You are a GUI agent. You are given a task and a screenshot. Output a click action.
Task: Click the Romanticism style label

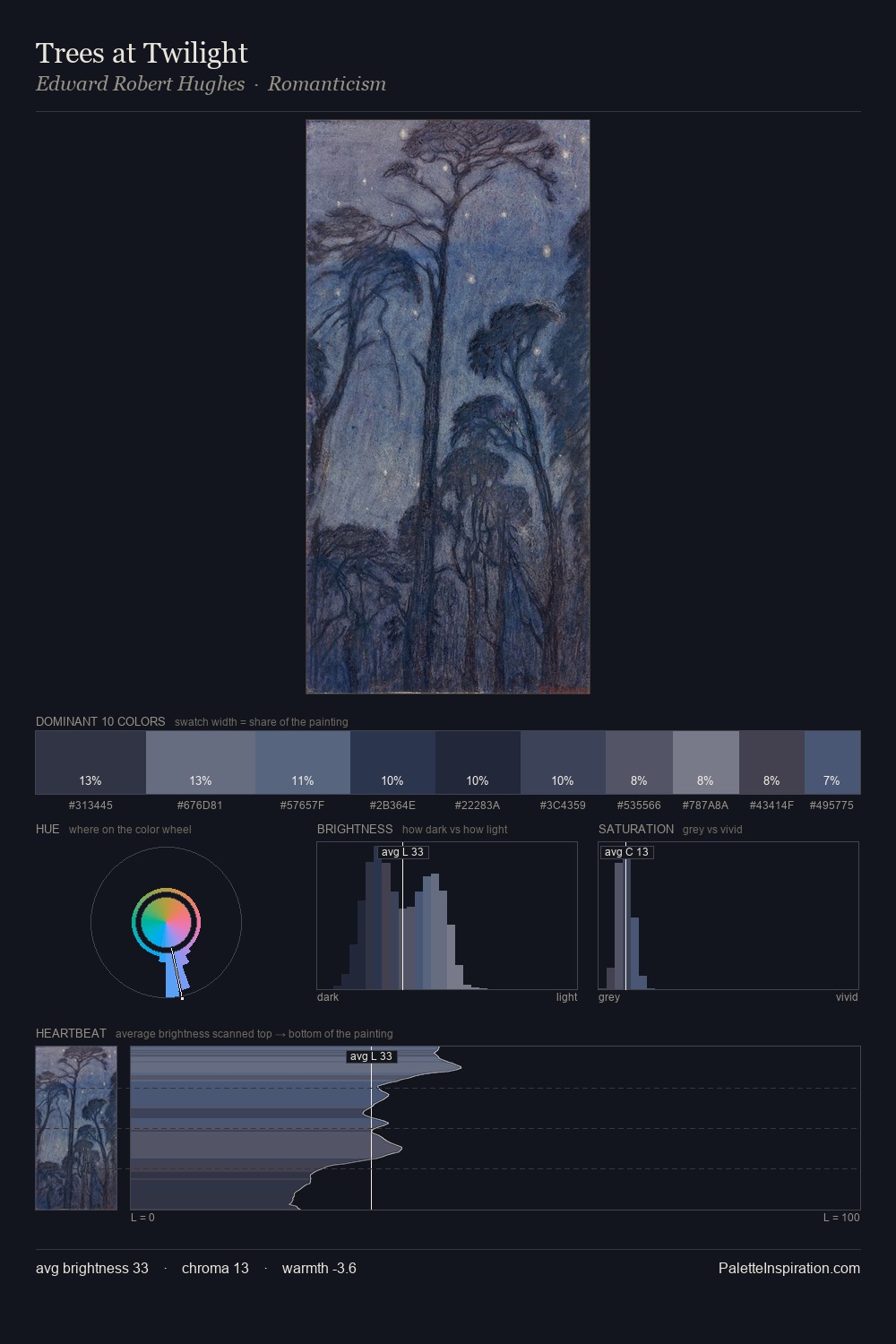click(x=327, y=83)
